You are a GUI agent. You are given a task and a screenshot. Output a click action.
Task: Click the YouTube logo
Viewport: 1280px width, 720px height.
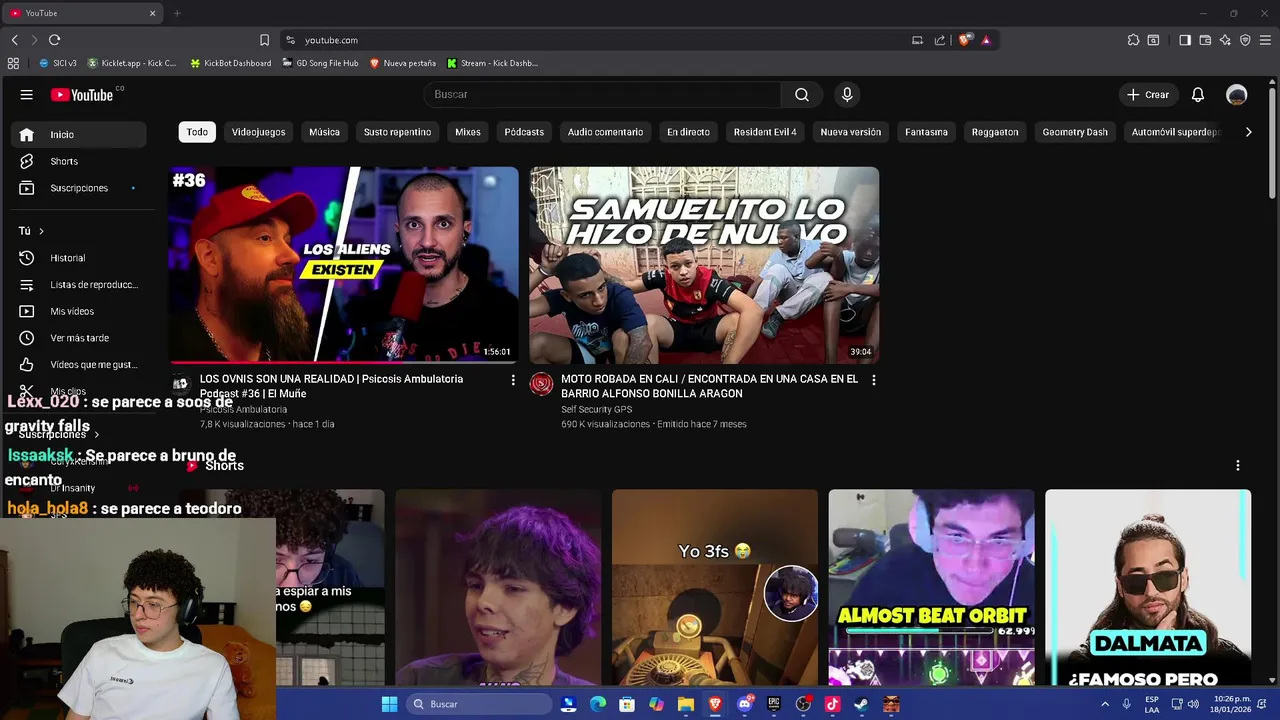[83, 95]
